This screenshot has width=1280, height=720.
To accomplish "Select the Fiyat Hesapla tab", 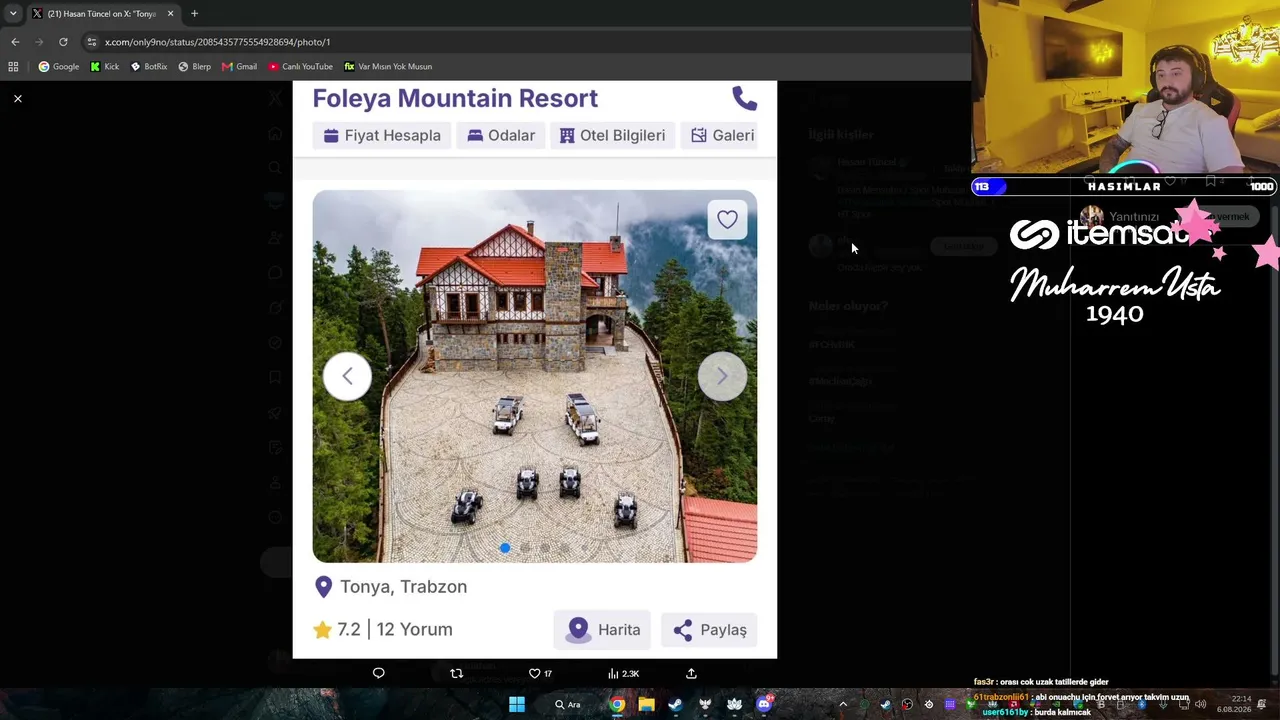I will pyautogui.click(x=382, y=135).
